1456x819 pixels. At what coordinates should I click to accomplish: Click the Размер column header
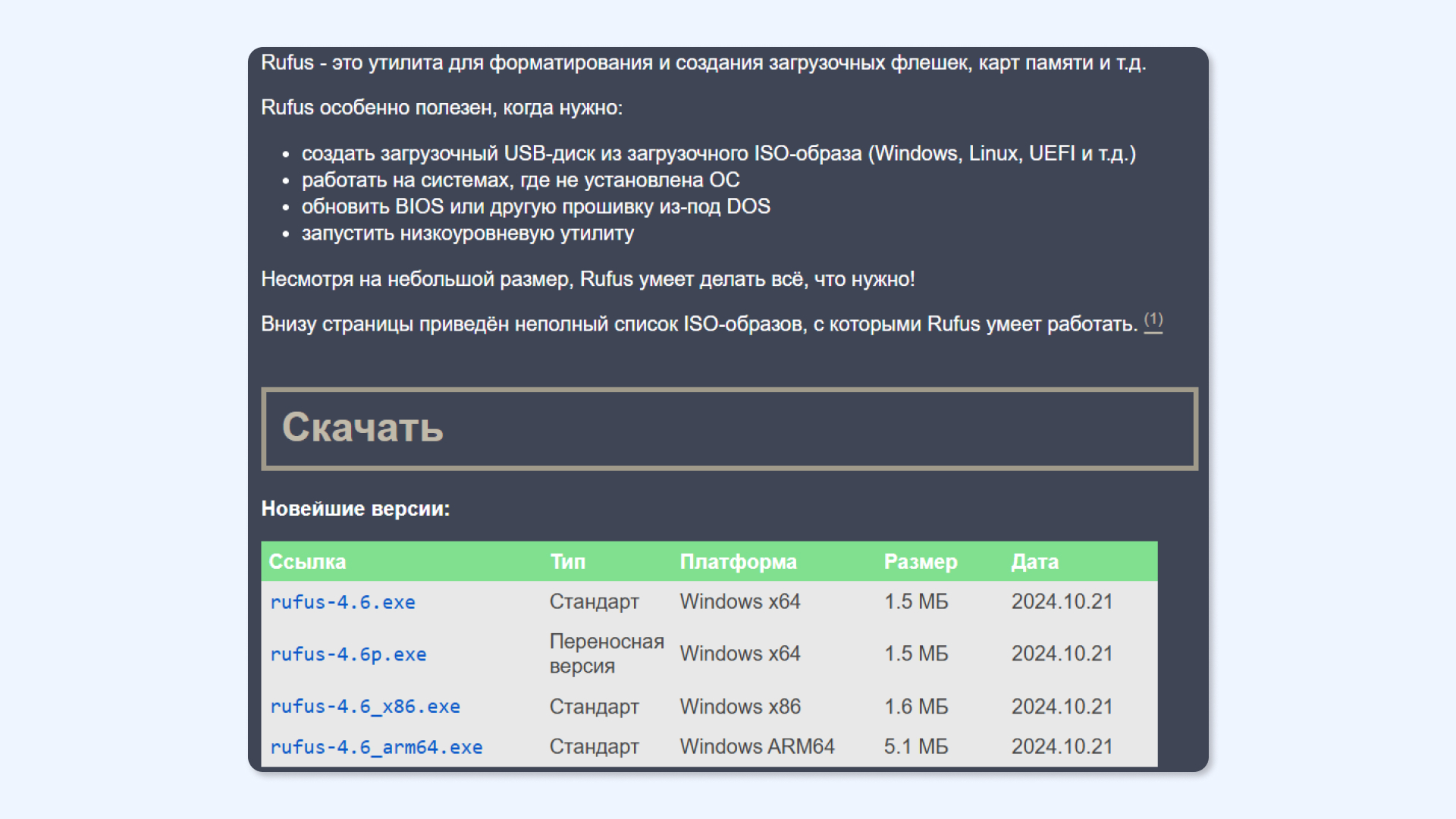[921, 562]
